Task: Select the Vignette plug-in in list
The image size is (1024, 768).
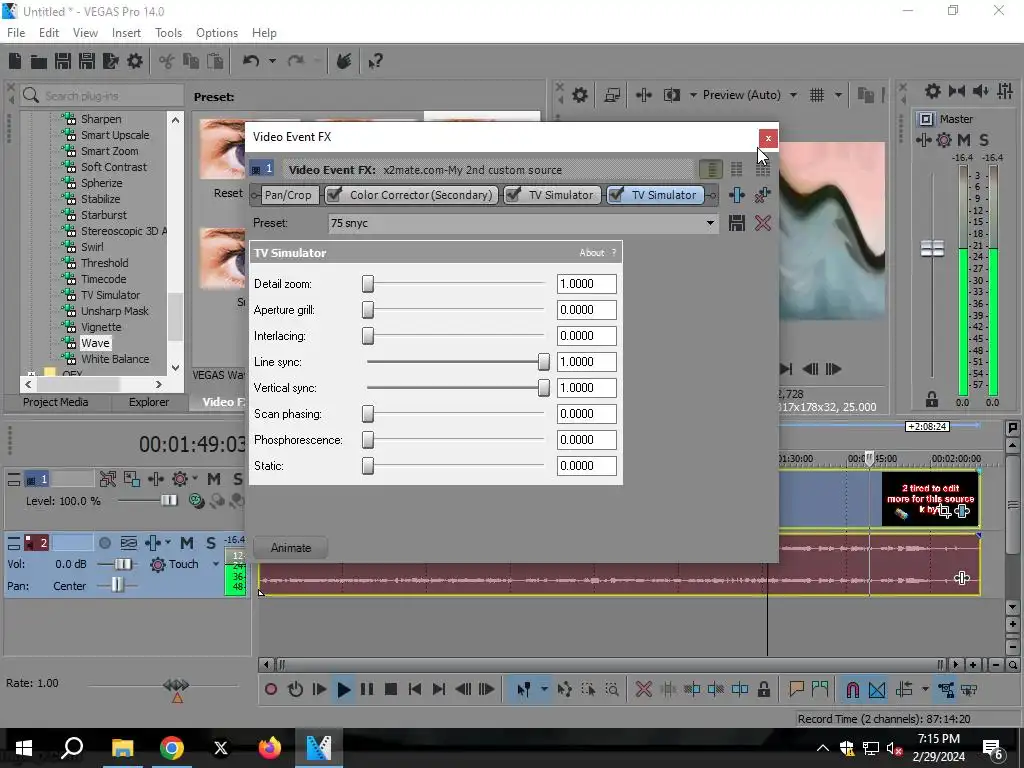Action: pos(101,327)
